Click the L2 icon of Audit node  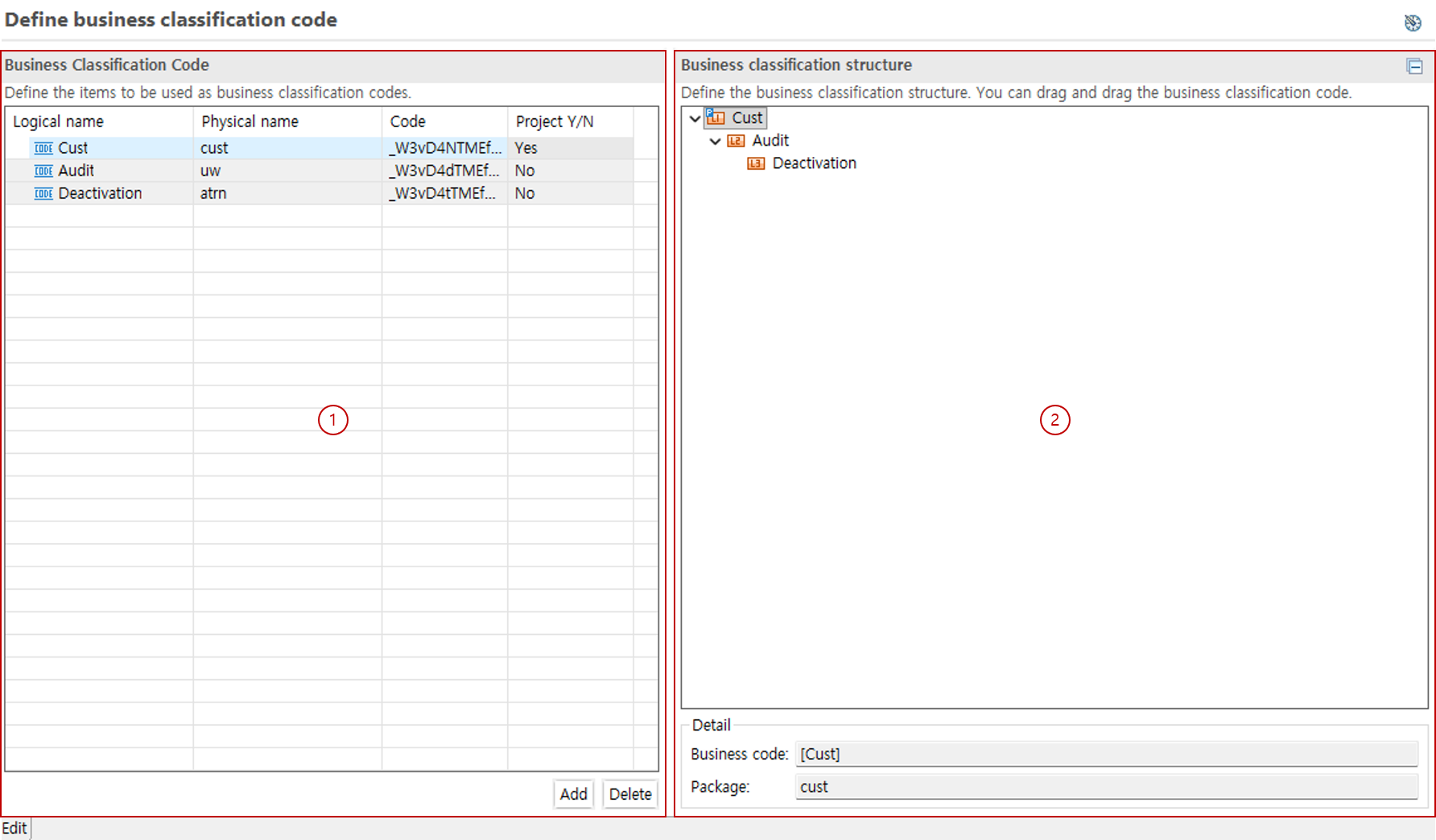point(736,141)
